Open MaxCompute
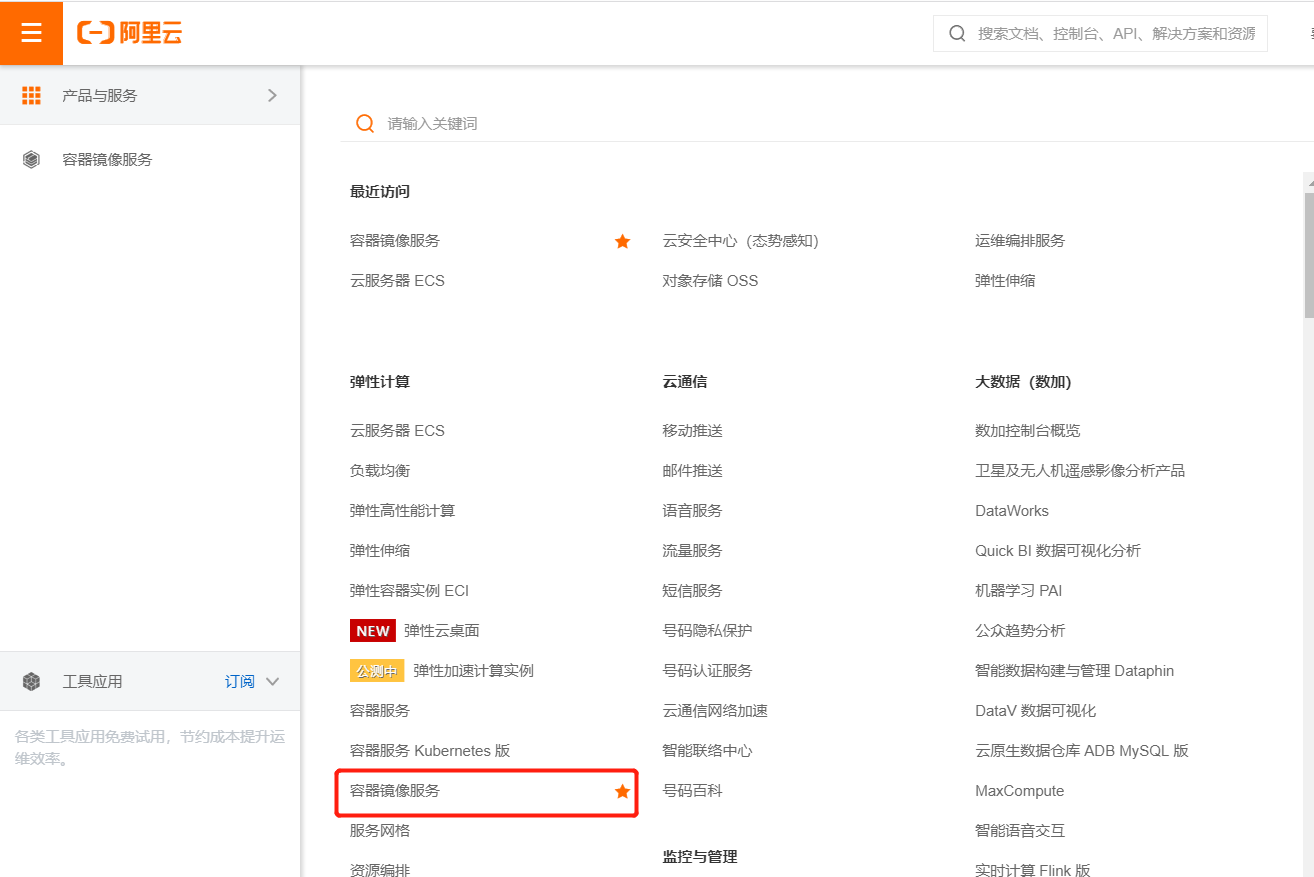 pos(1020,791)
